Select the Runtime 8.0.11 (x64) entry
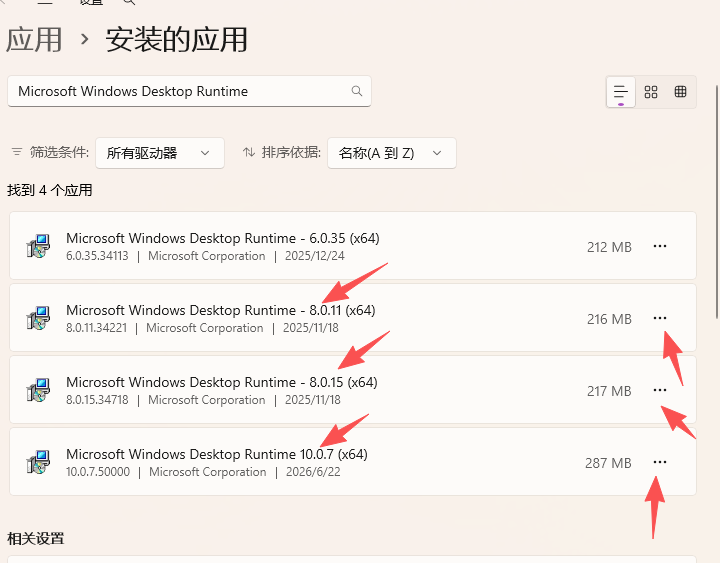720x563 pixels. (353, 318)
